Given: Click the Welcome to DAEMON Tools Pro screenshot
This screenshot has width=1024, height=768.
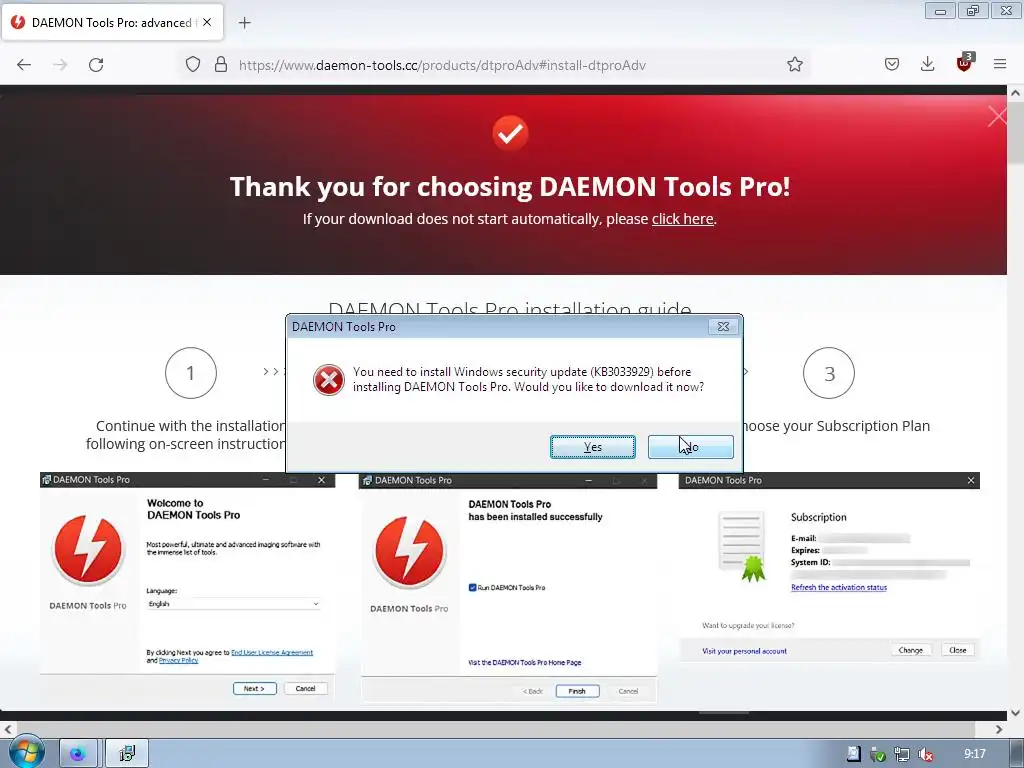Looking at the screenshot, I should click(x=187, y=587).
